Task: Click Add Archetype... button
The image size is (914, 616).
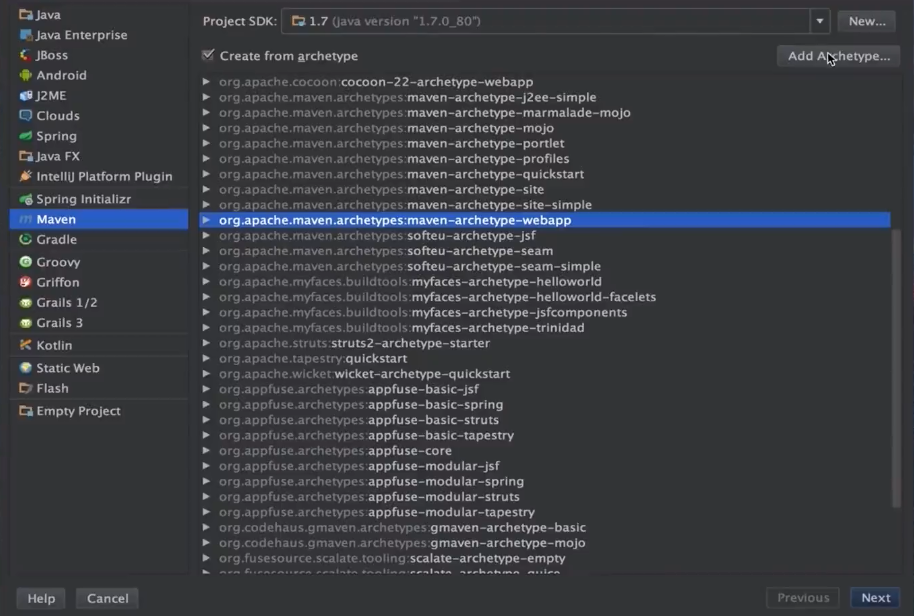Action: [x=839, y=56]
